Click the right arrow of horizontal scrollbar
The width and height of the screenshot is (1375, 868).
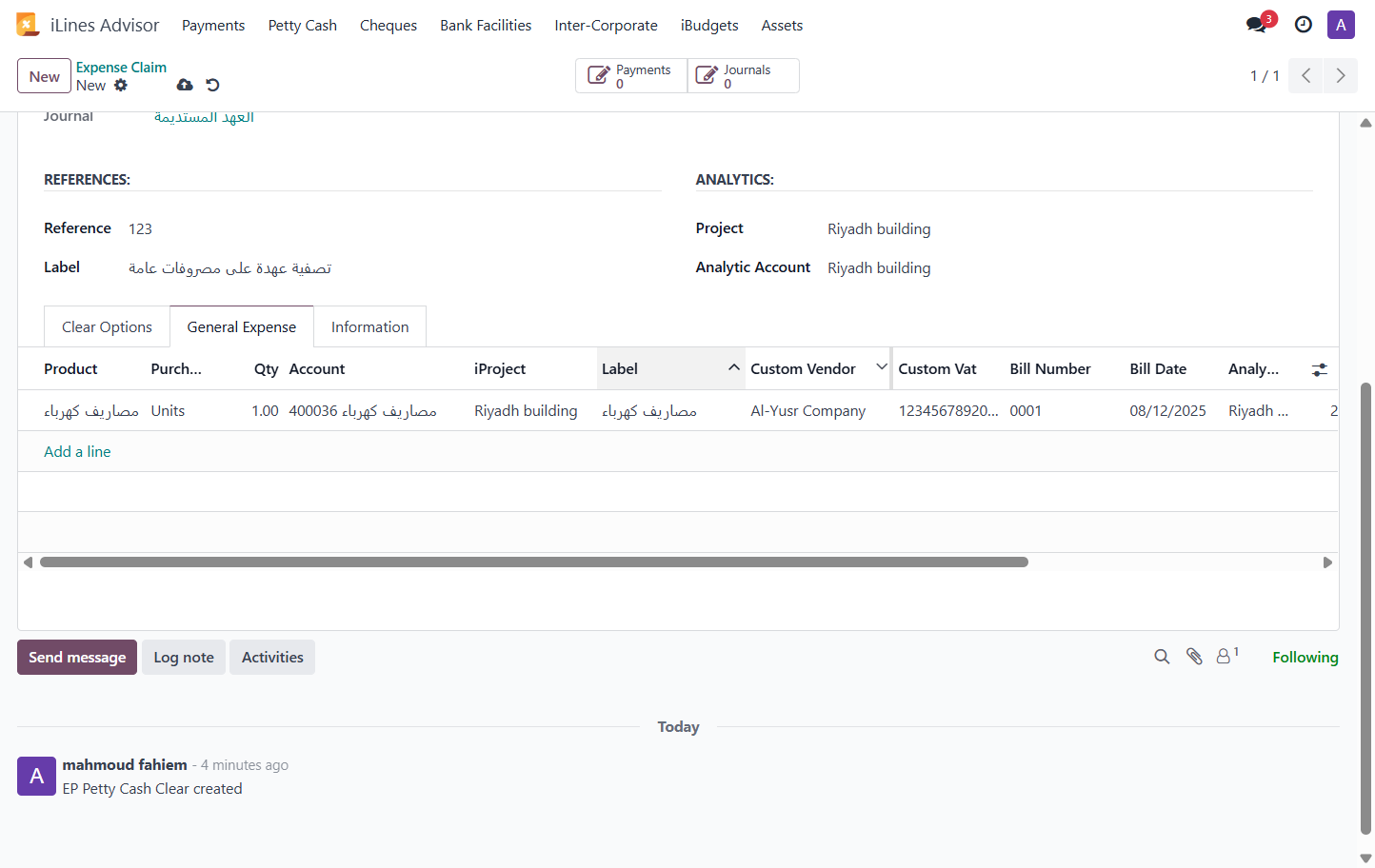(x=1327, y=562)
